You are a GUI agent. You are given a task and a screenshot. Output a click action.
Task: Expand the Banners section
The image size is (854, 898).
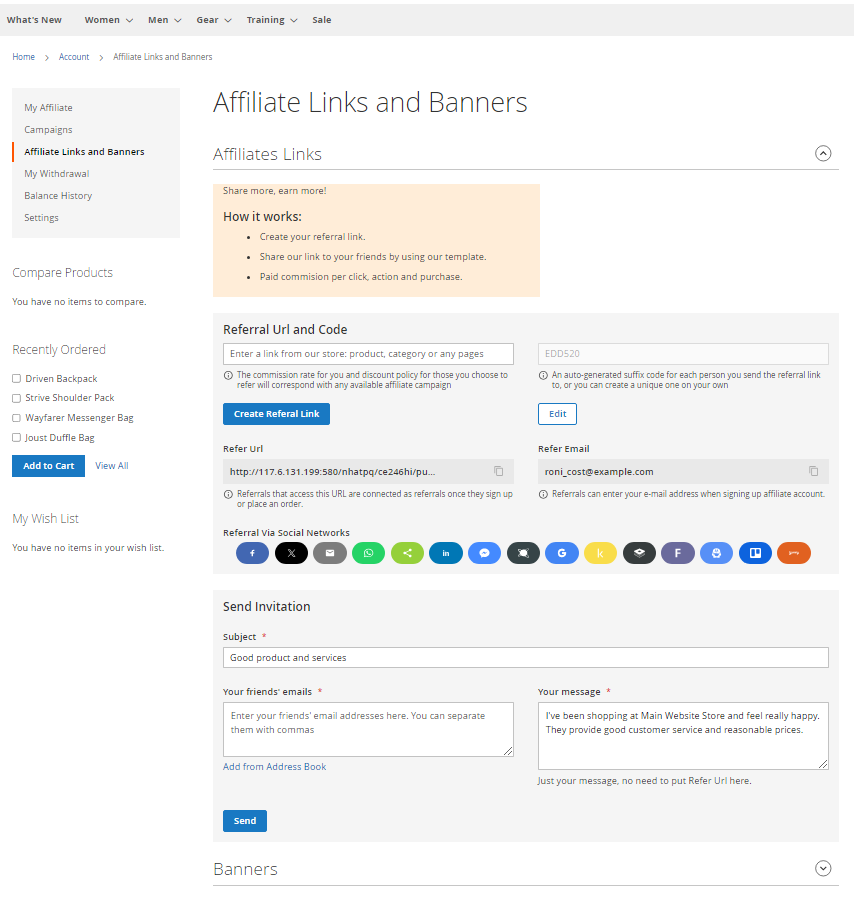tap(823, 869)
